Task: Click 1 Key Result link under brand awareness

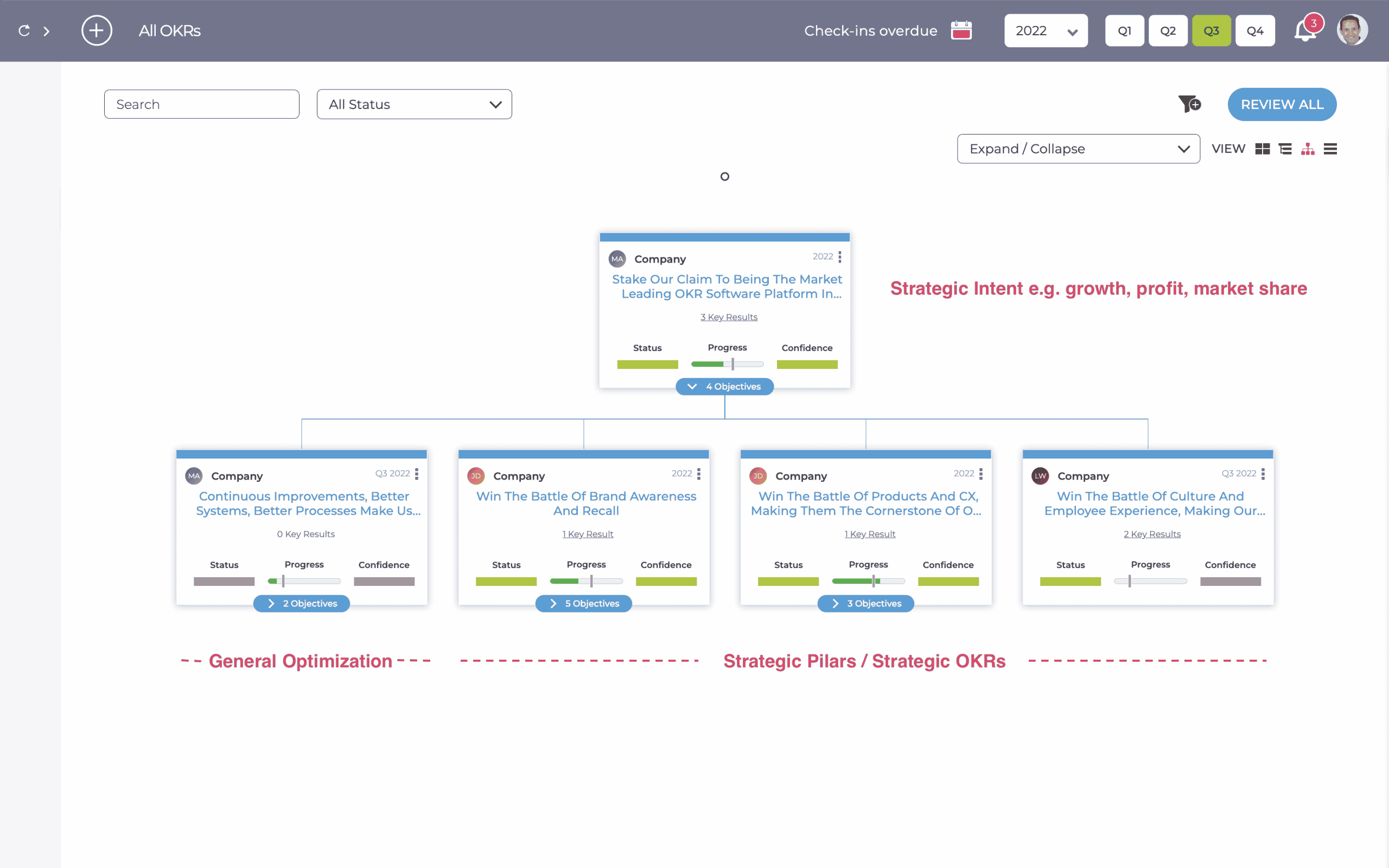Action: [x=587, y=533]
